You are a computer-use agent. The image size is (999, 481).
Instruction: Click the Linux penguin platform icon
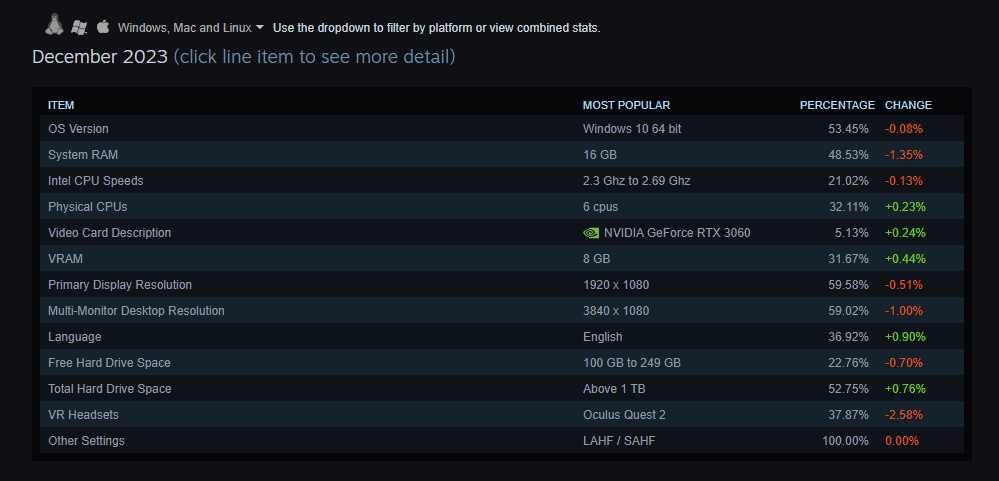55,25
